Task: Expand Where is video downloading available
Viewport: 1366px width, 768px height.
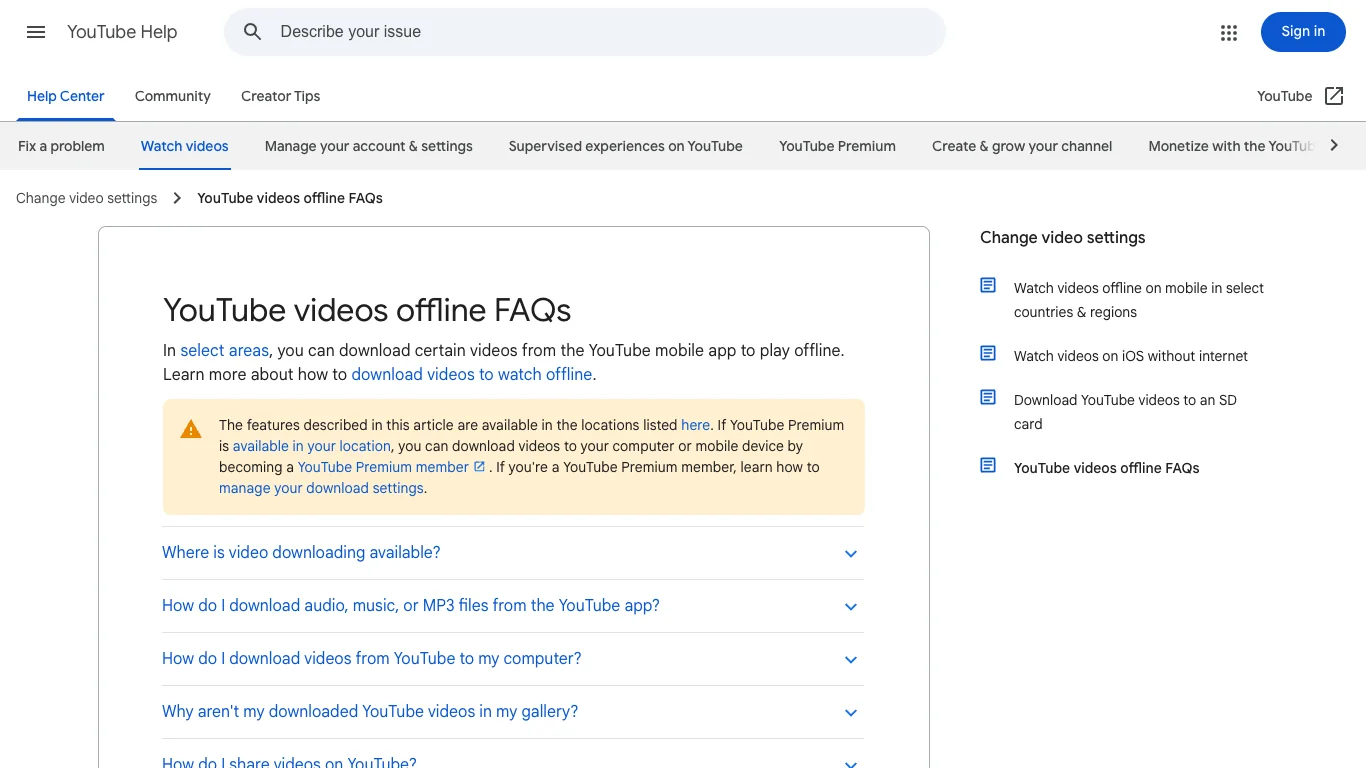Action: tap(851, 554)
